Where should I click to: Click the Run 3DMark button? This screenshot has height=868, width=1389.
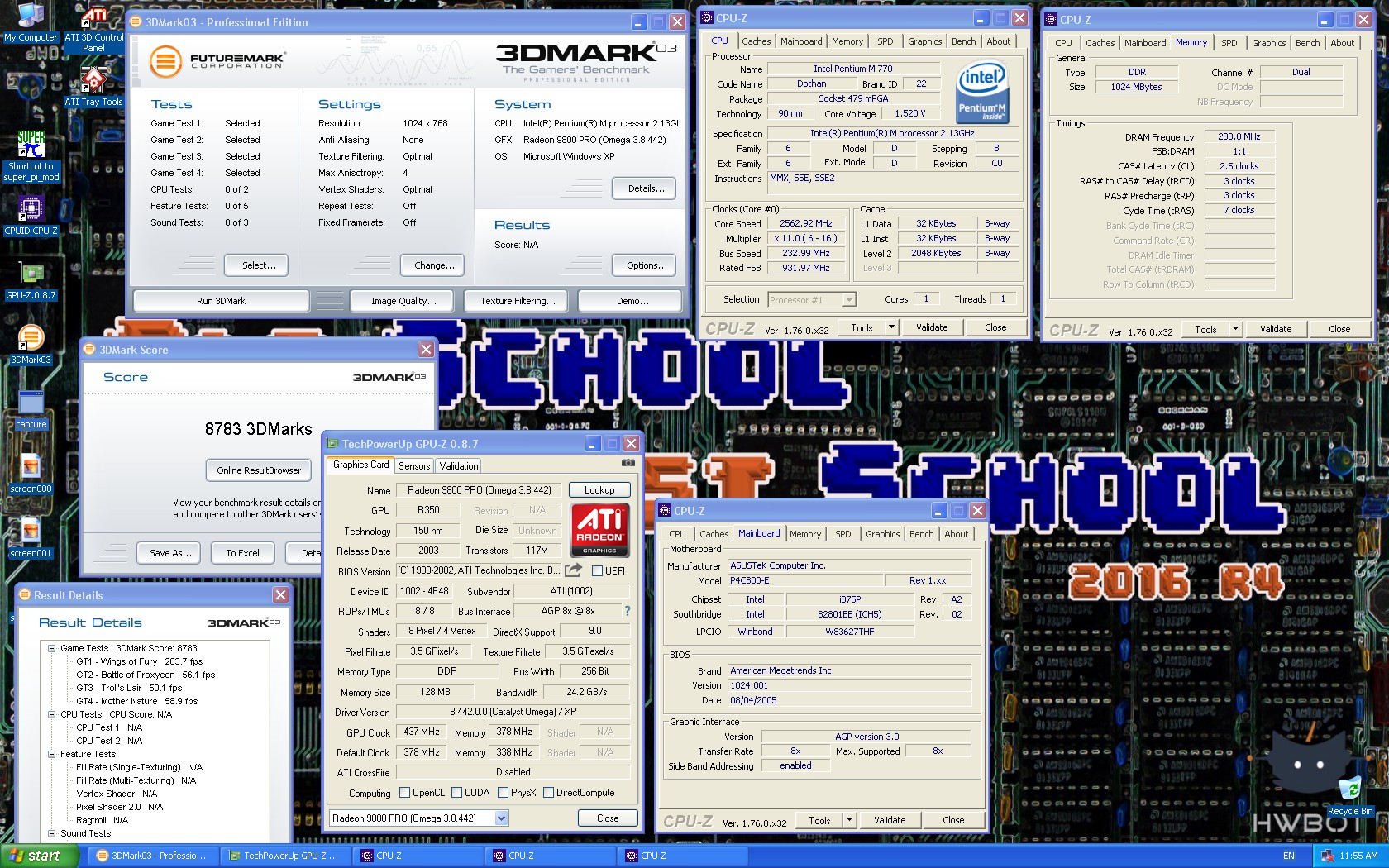click(221, 301)
